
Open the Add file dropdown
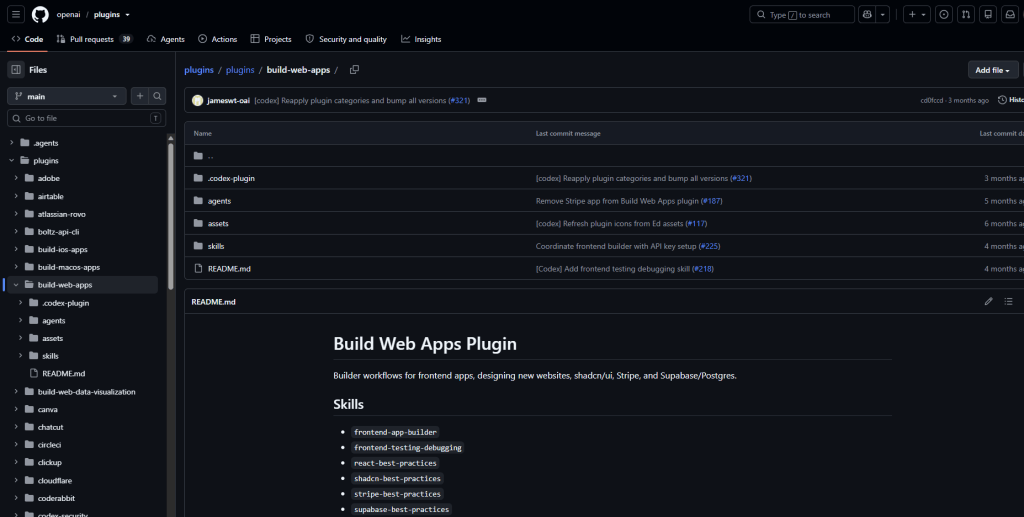click(x=993, y=70)
